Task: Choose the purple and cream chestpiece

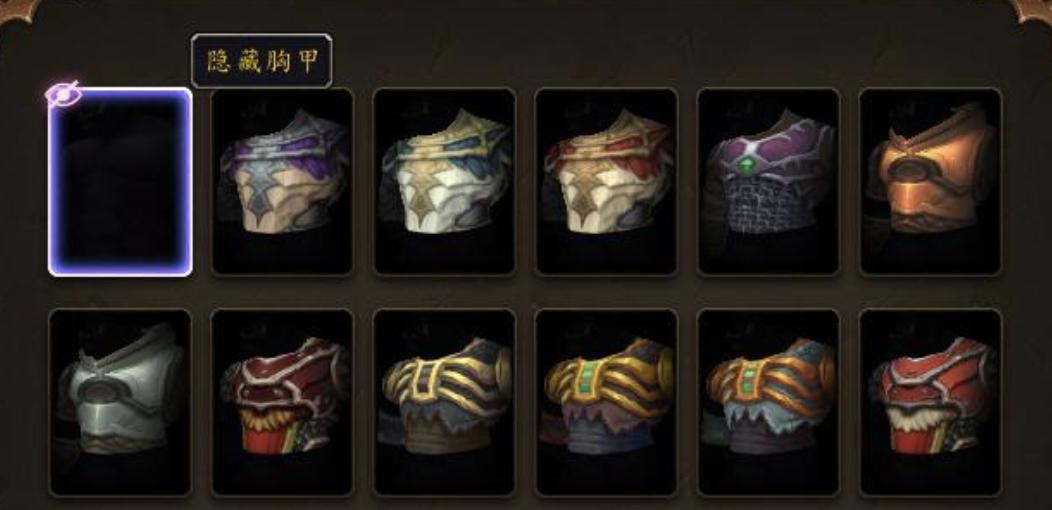Action: [x=282, y=182]
